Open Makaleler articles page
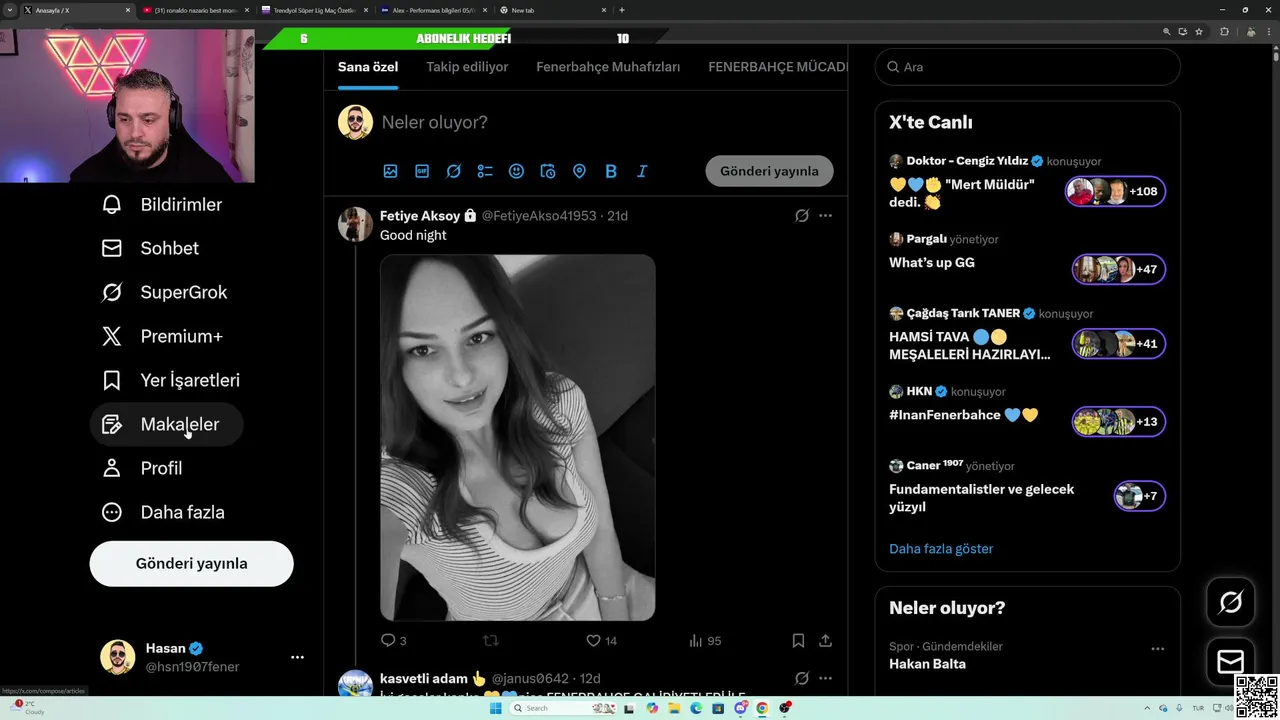The image size is (1280, 720). click(166, 424)
